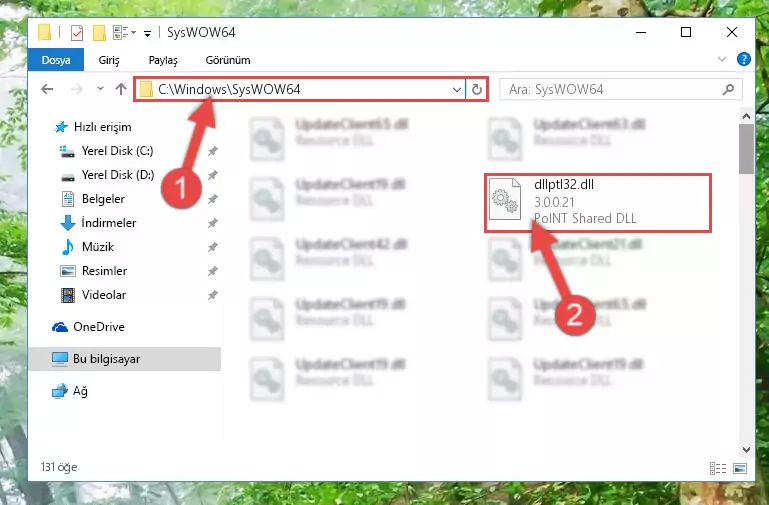Switch to the Giriş ribbon tab

click(x=109, y=60)
